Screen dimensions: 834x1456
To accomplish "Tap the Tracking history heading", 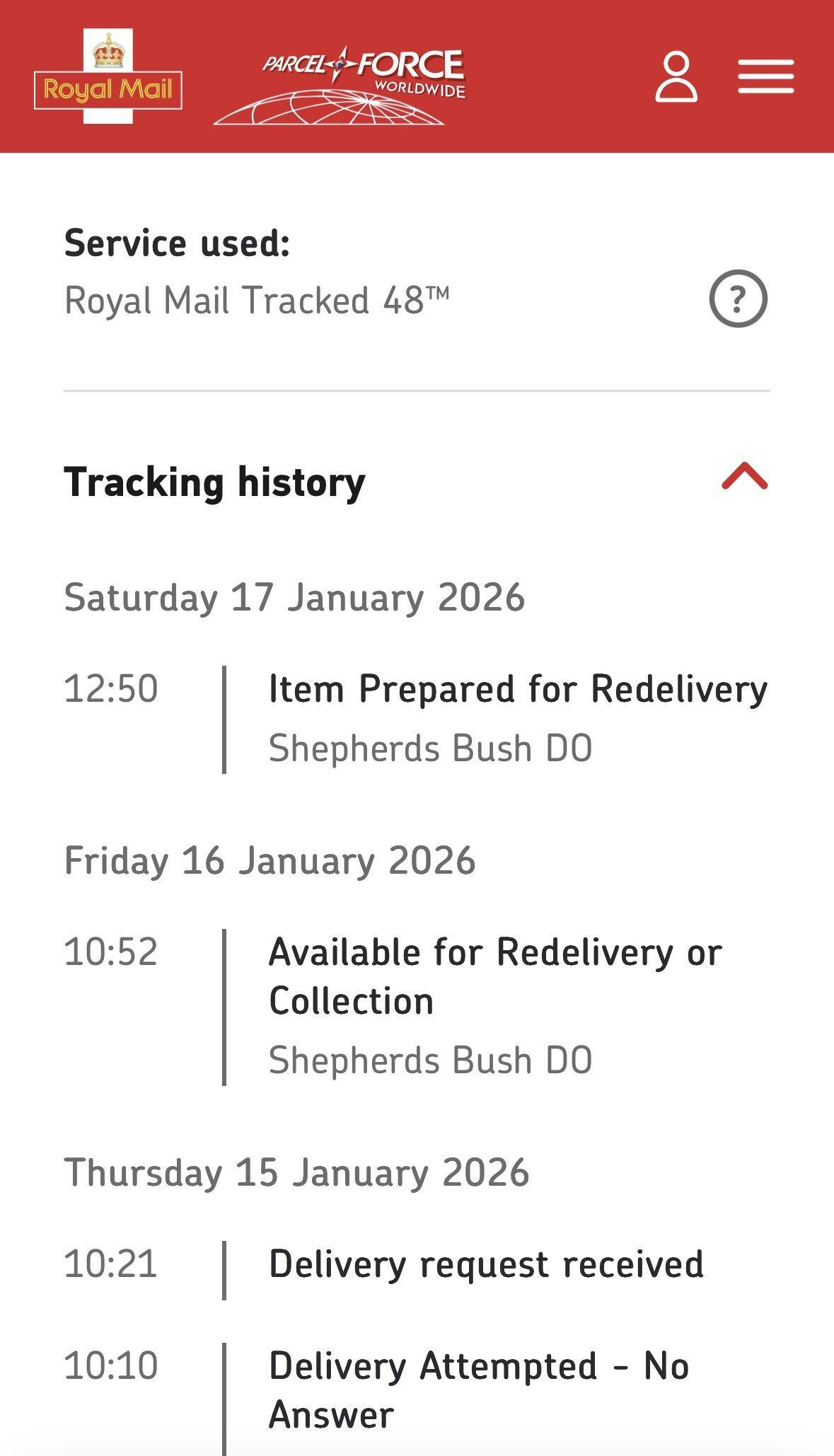I will [214, 483].
